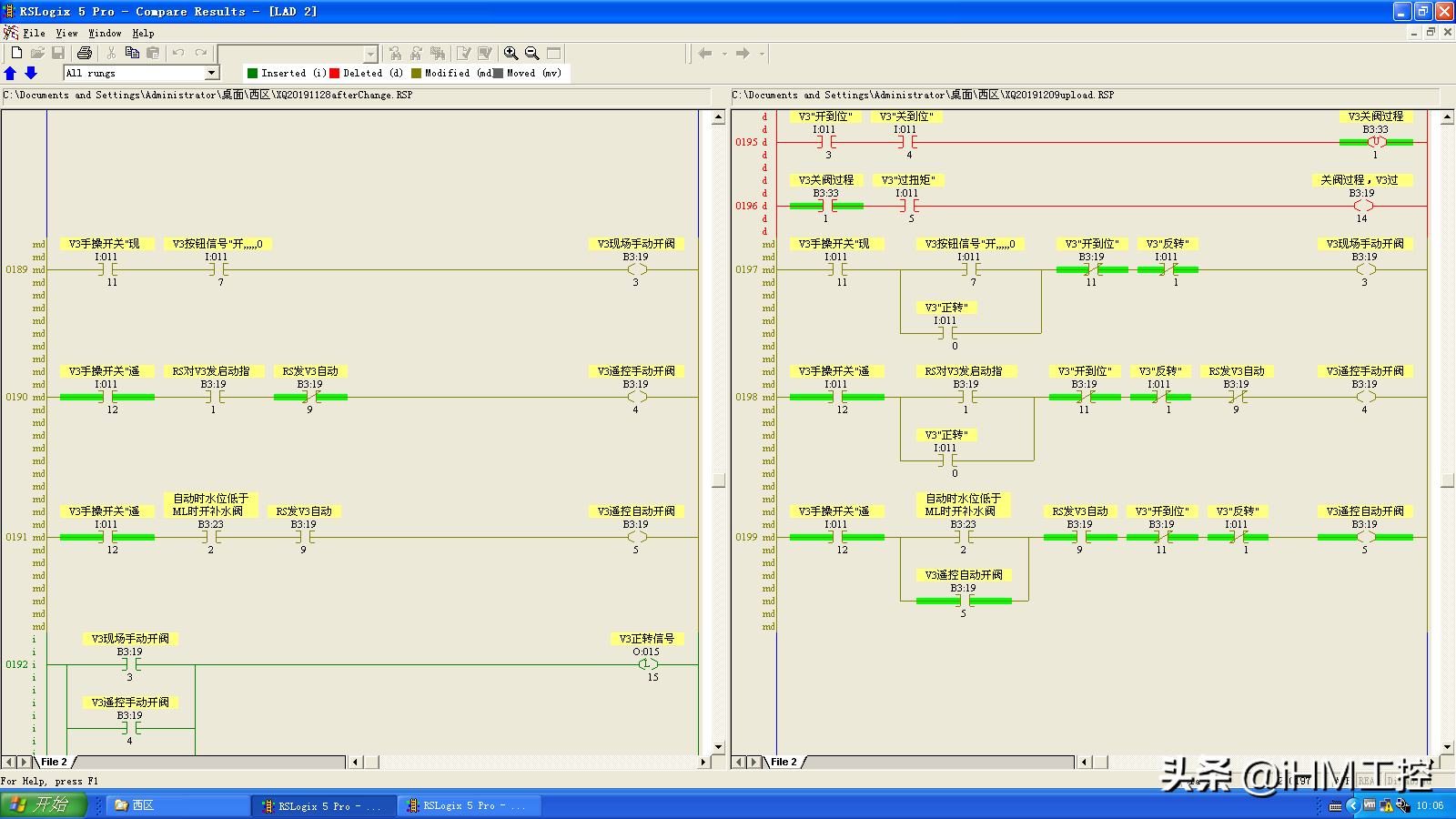The image size is (1456, 819).
Task: Click the New file toolbar icon
Action: tap(16, 53)
